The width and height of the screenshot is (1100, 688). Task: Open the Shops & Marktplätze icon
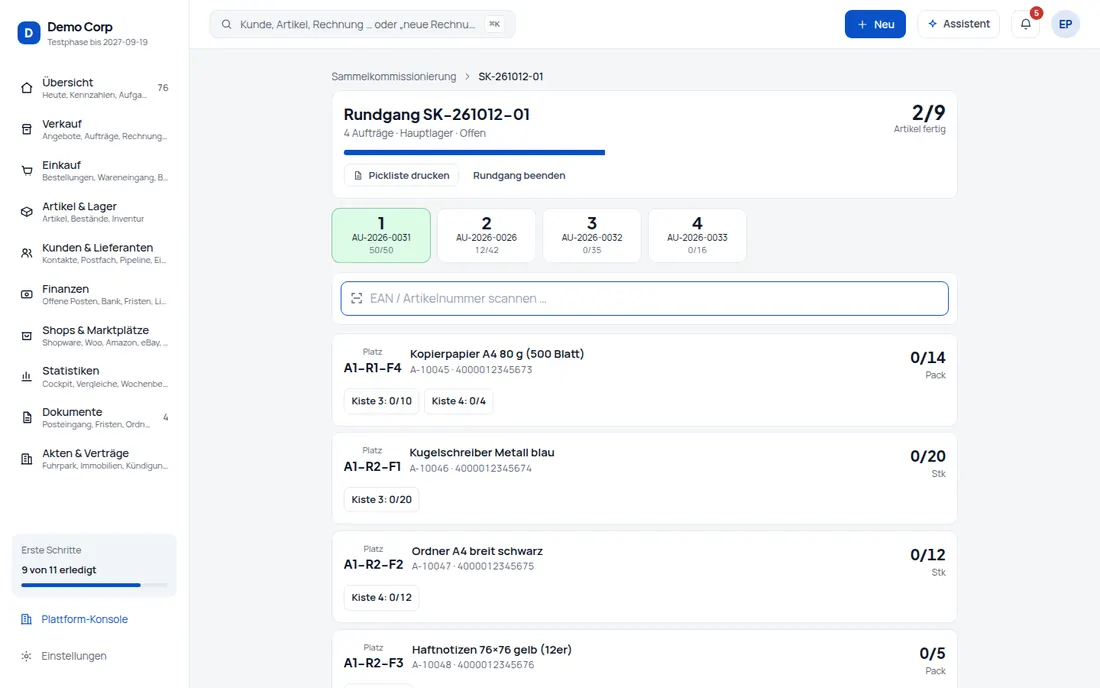[27, 336]
